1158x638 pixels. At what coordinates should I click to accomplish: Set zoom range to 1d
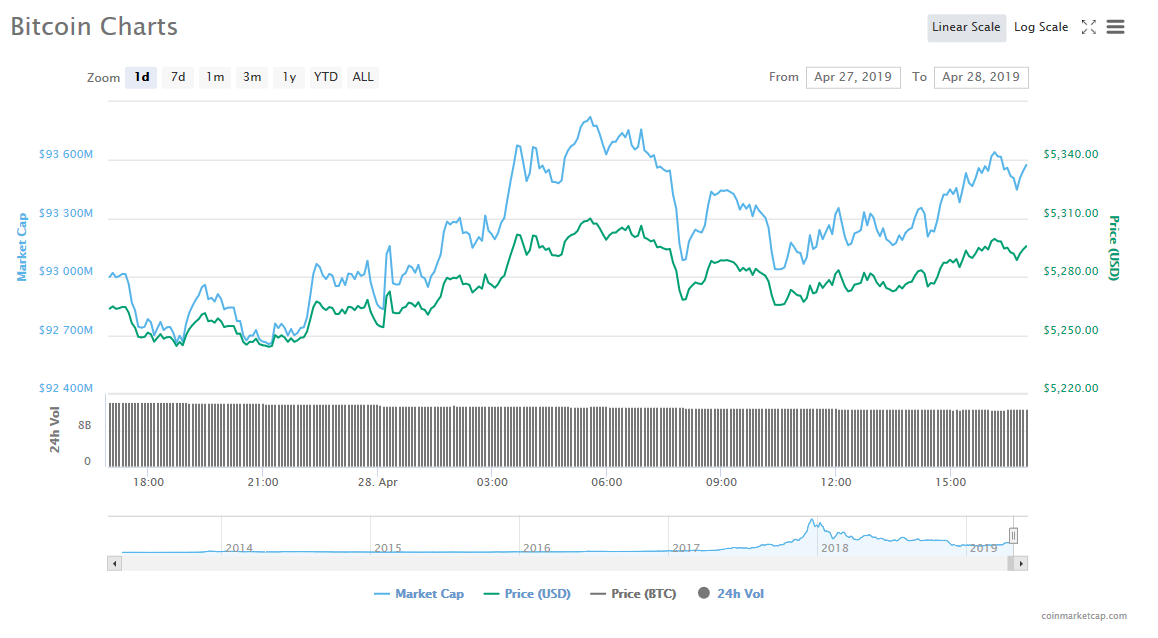coord(141,77)
